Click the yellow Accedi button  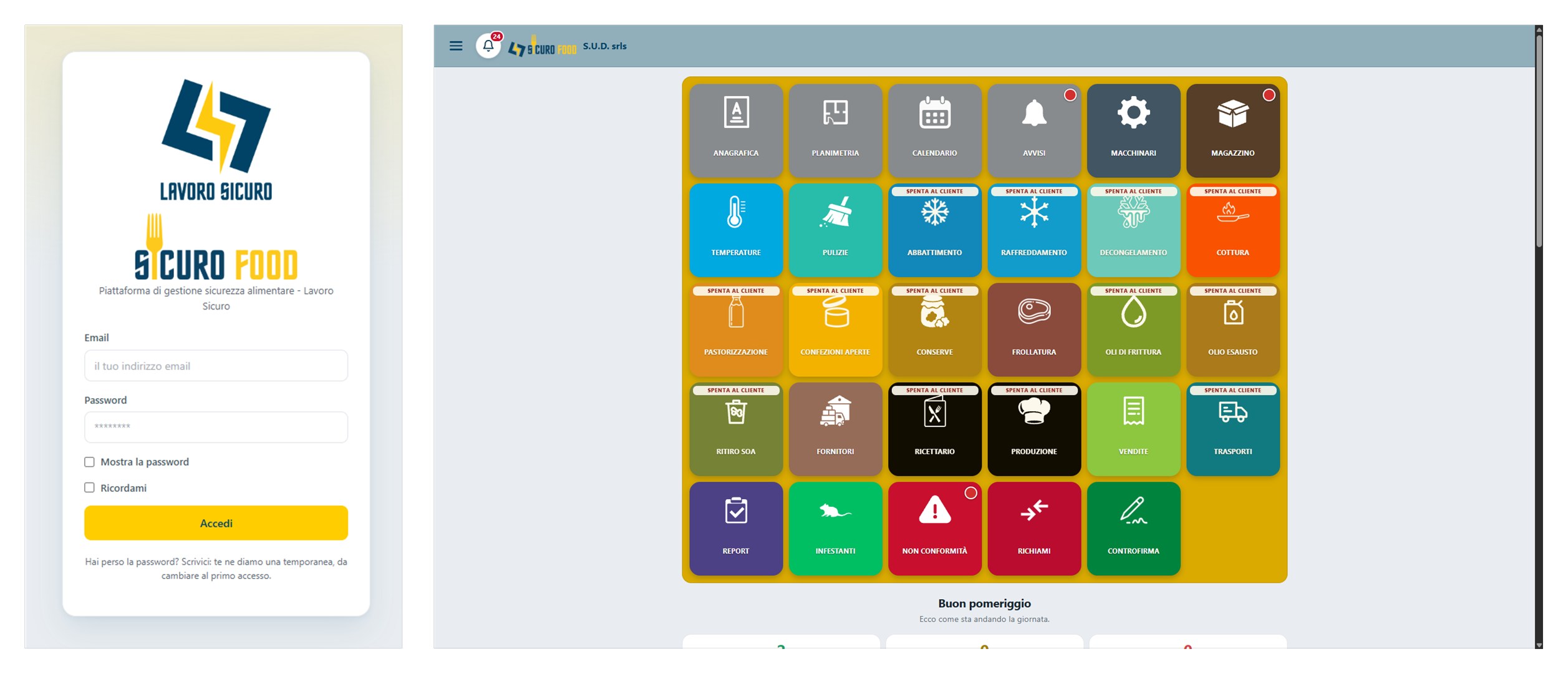click(216, 523)
